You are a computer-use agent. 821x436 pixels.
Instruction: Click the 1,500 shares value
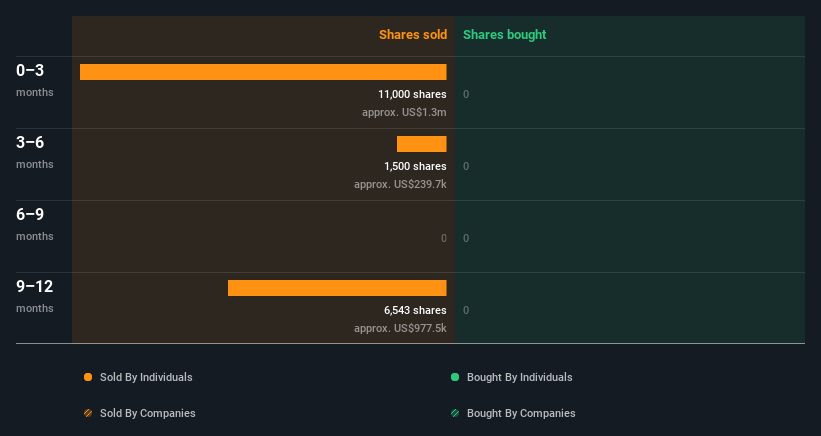[415, 166]
